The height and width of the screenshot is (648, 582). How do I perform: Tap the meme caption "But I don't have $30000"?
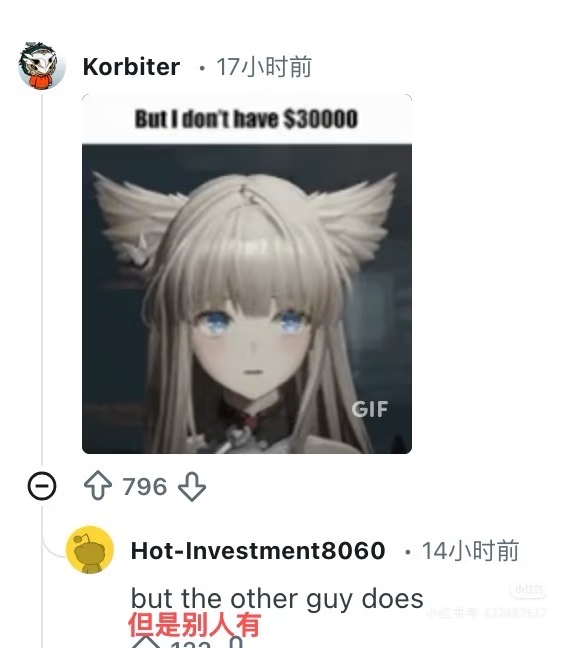coord(246,119)
